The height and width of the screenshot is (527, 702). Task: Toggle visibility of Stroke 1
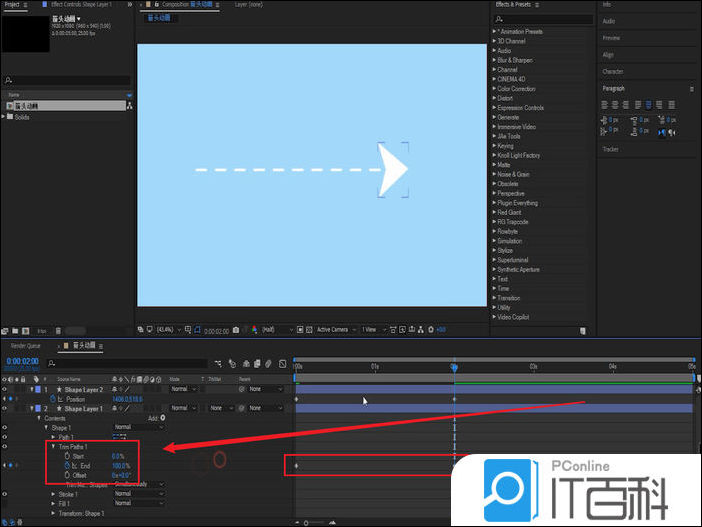(x=5, y=493)
